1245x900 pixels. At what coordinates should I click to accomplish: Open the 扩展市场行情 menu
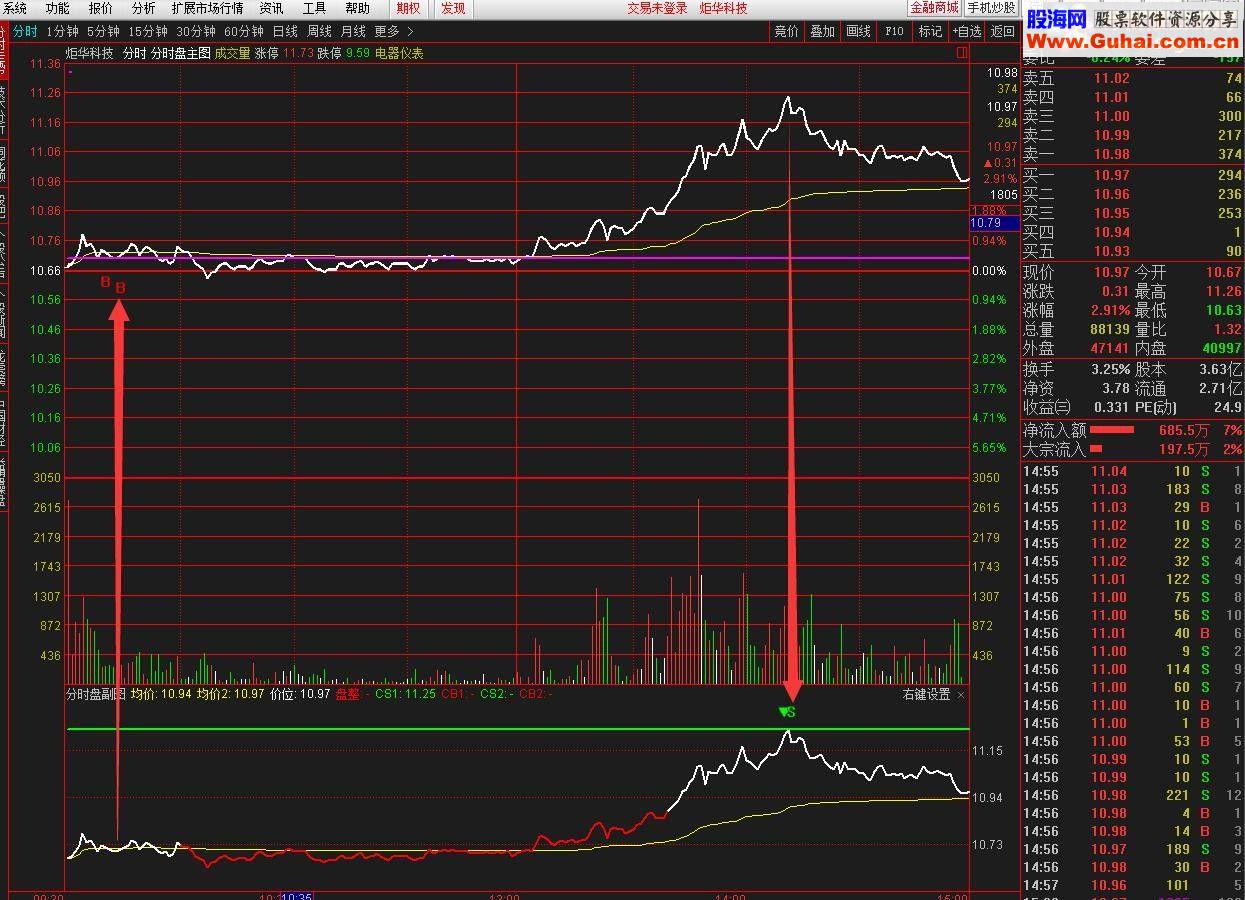point(207,8)
